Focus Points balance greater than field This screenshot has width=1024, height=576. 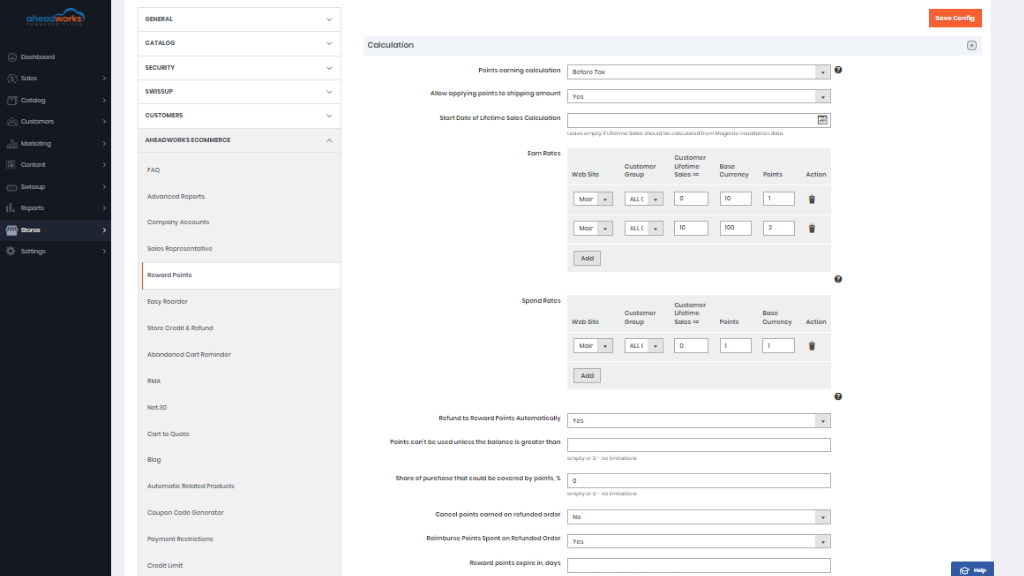coord(699,445)
